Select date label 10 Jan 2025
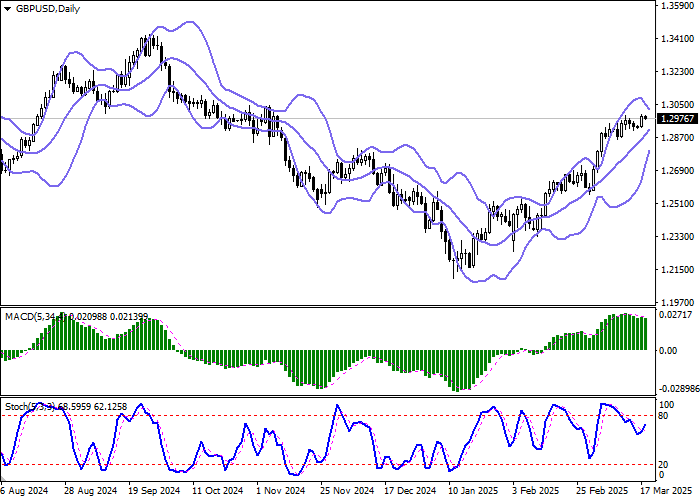This screenshot has height=500, width=700. click(475, 491)
